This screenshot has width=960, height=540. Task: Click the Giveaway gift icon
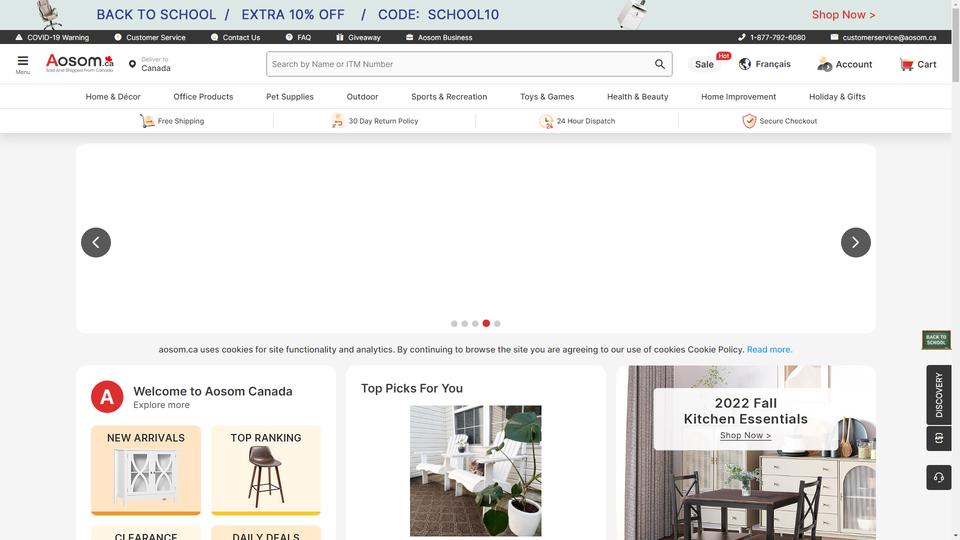point(340,37)
